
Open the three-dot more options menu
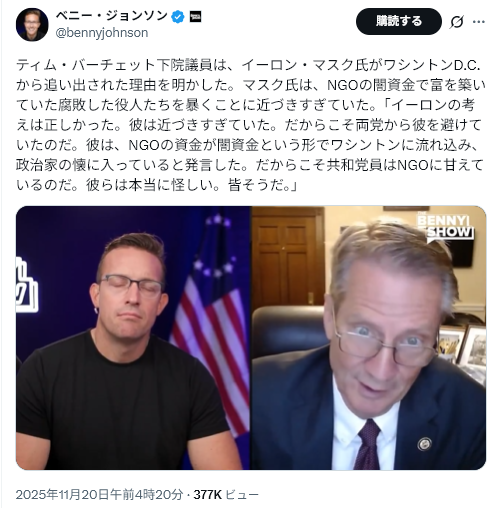point(479,22)
